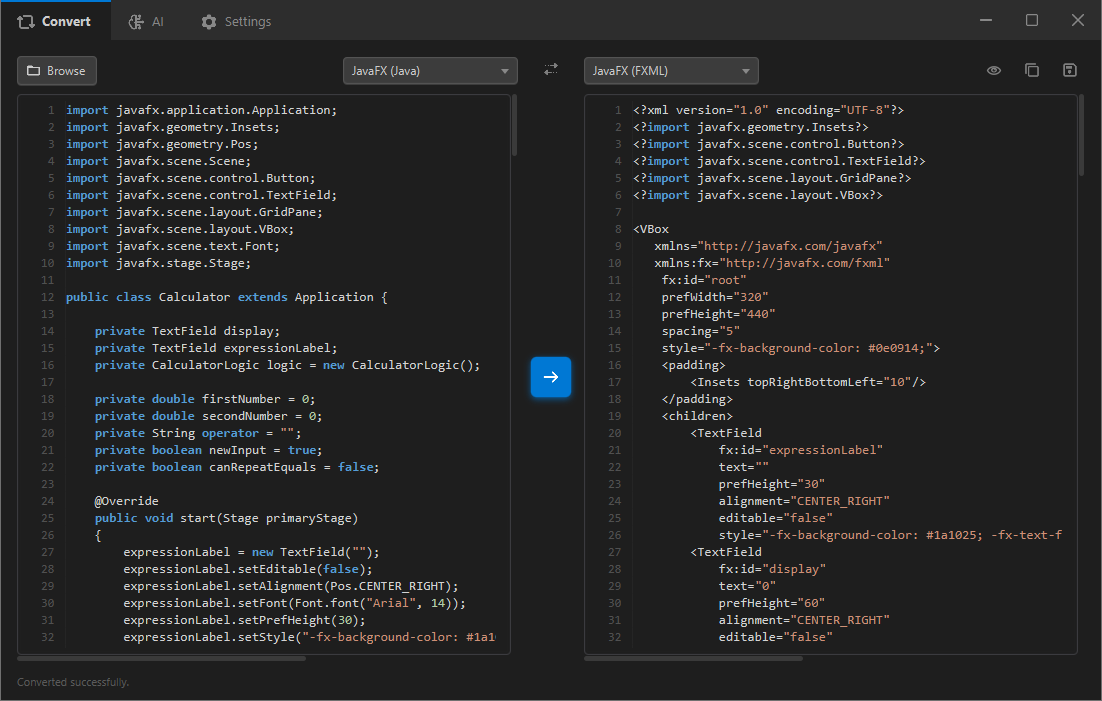Open the JavaFX (FXML) target dropdown
1102x701 pixels.
pos(671,71)
